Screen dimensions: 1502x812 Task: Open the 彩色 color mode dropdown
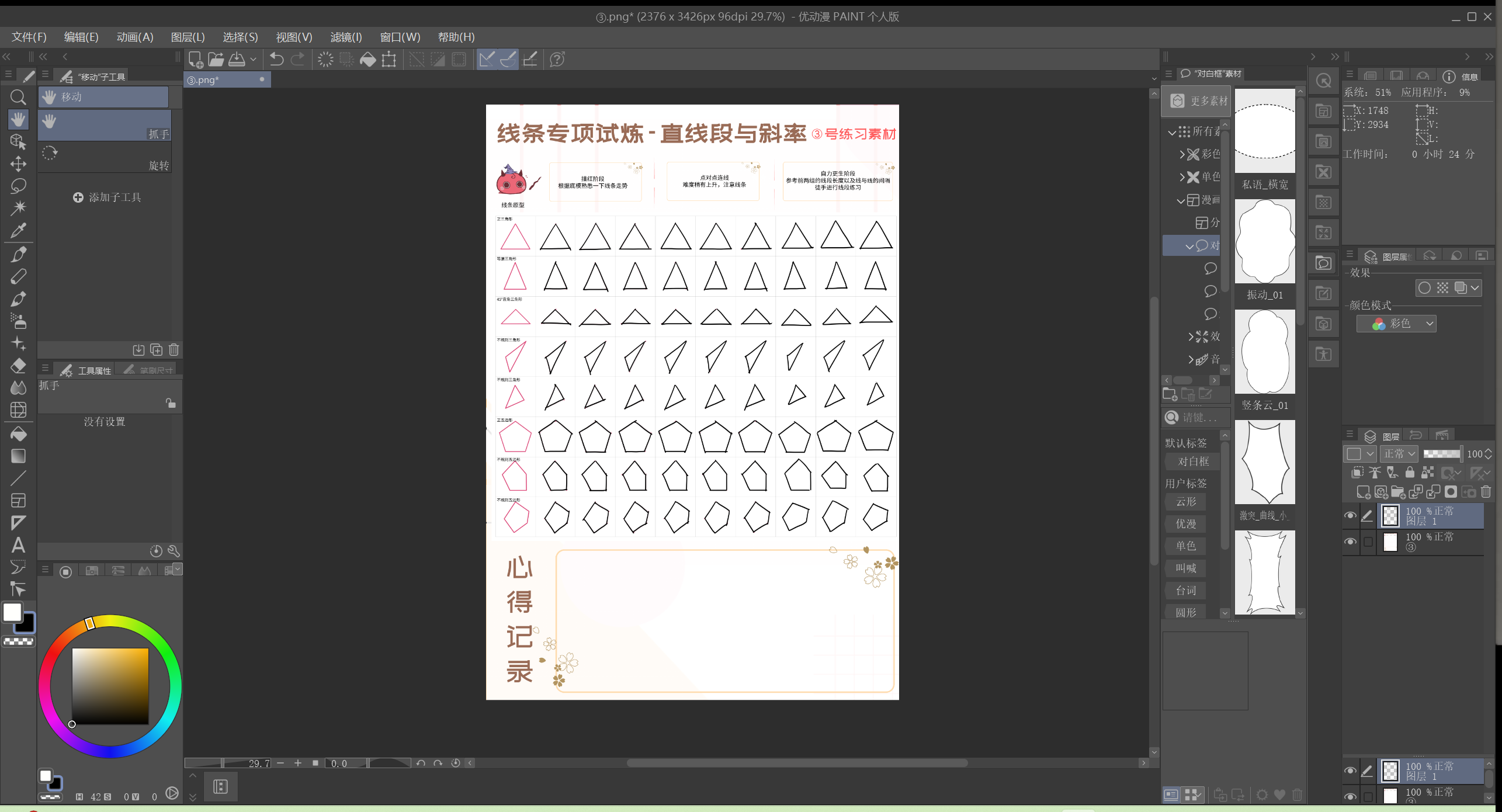1396,324
